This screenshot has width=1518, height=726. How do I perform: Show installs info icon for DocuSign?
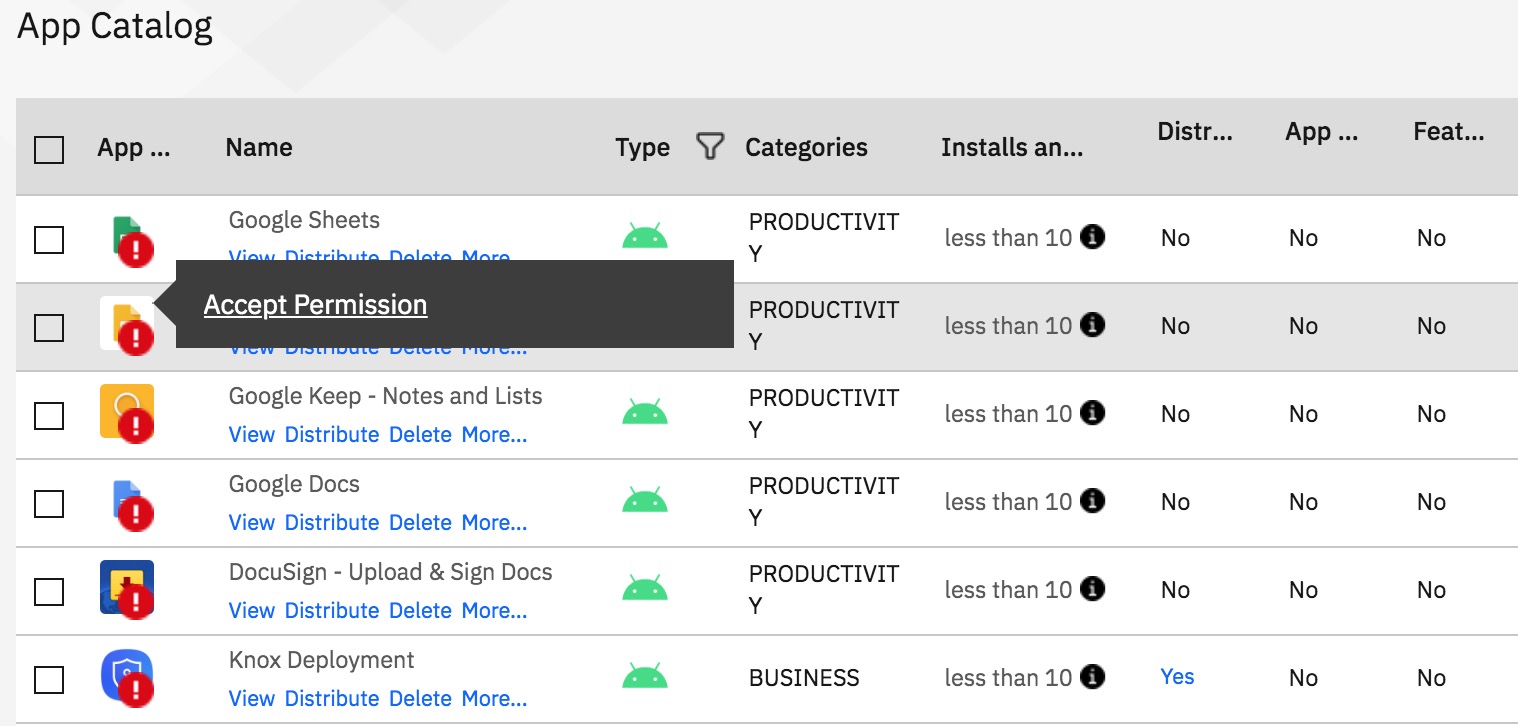click(1093, 589)
